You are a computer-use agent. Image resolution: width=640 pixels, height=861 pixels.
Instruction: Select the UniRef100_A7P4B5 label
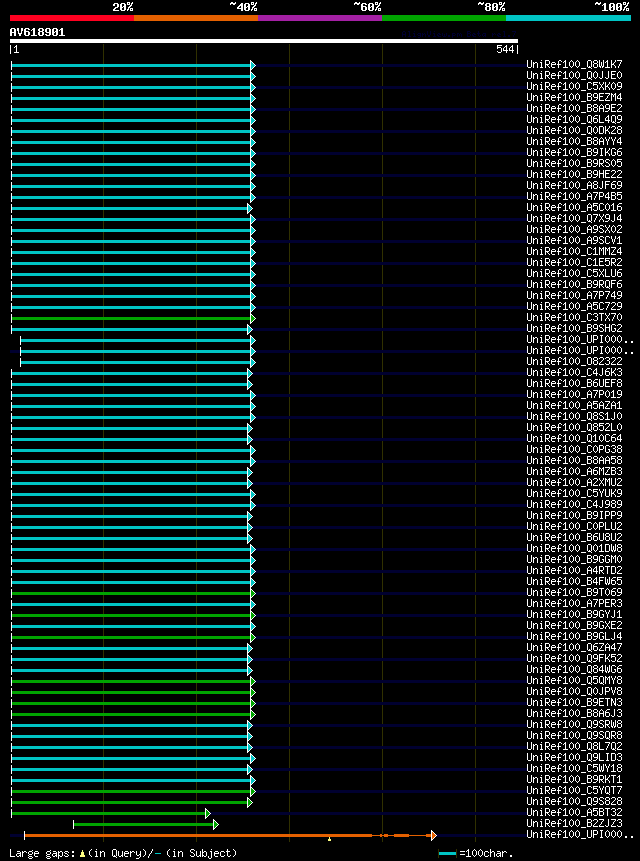click(574, 196)
